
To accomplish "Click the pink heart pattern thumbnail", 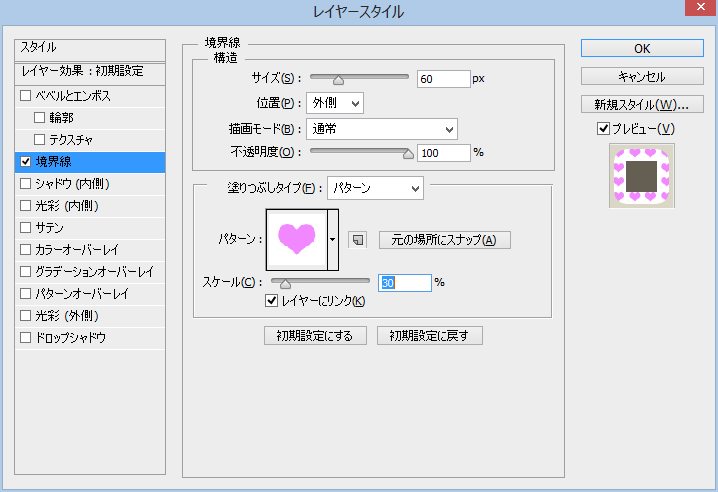I will (296, 238).
